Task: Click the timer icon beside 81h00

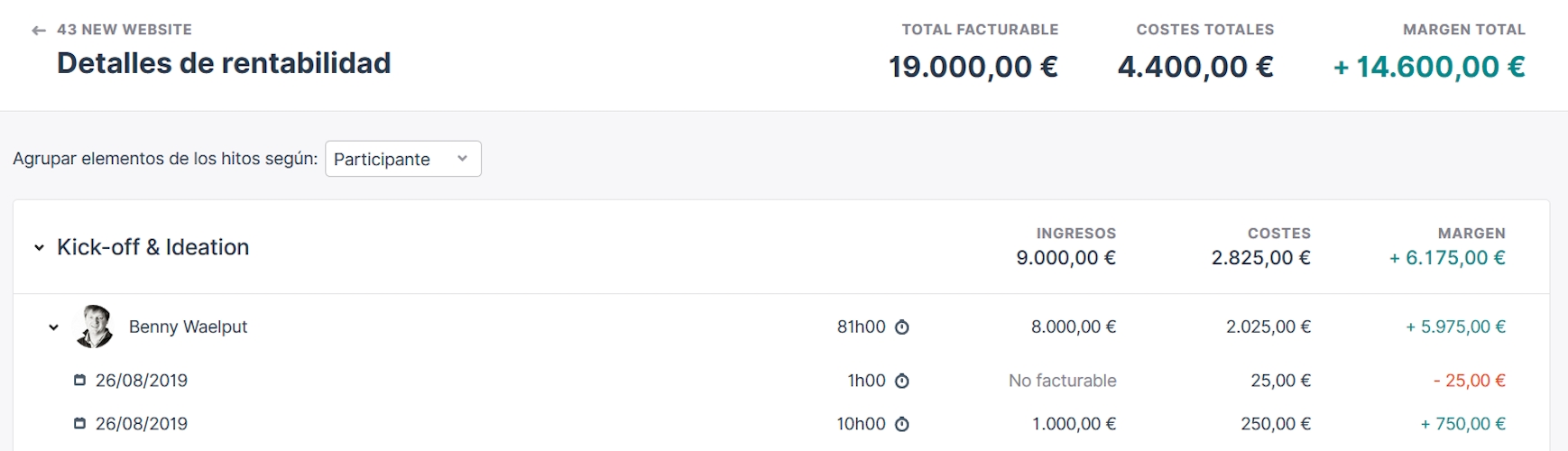Action: [x=901, y=327]
